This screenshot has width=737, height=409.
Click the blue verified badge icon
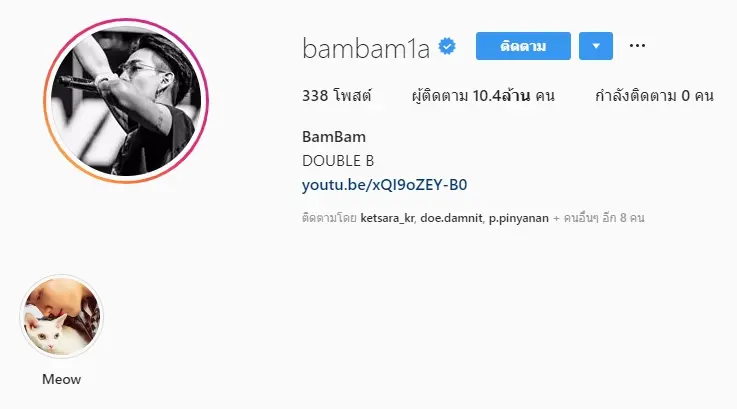pyautogui.click(x=447, y=47)
